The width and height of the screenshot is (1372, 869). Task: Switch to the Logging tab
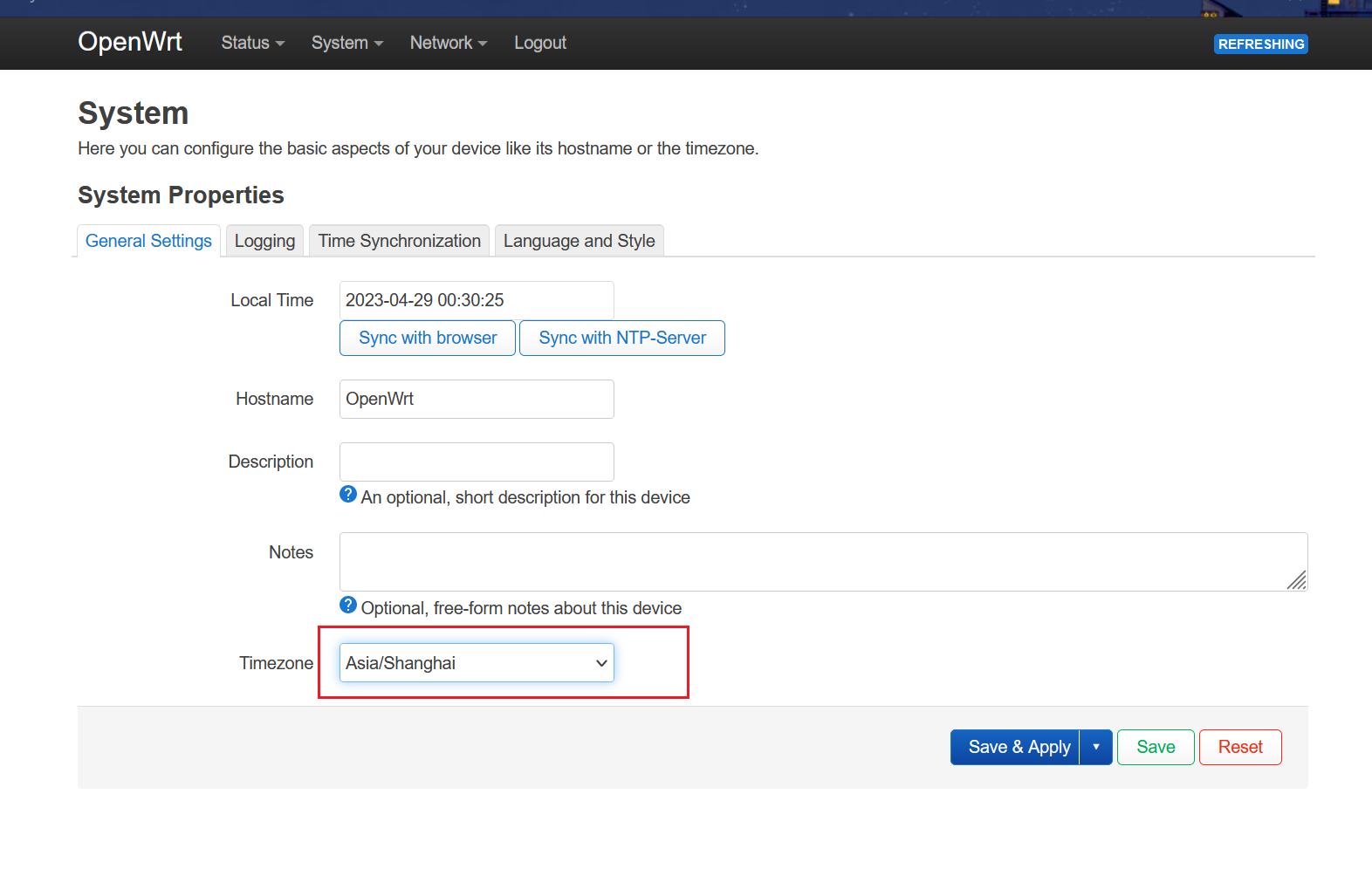click(264, 241)
